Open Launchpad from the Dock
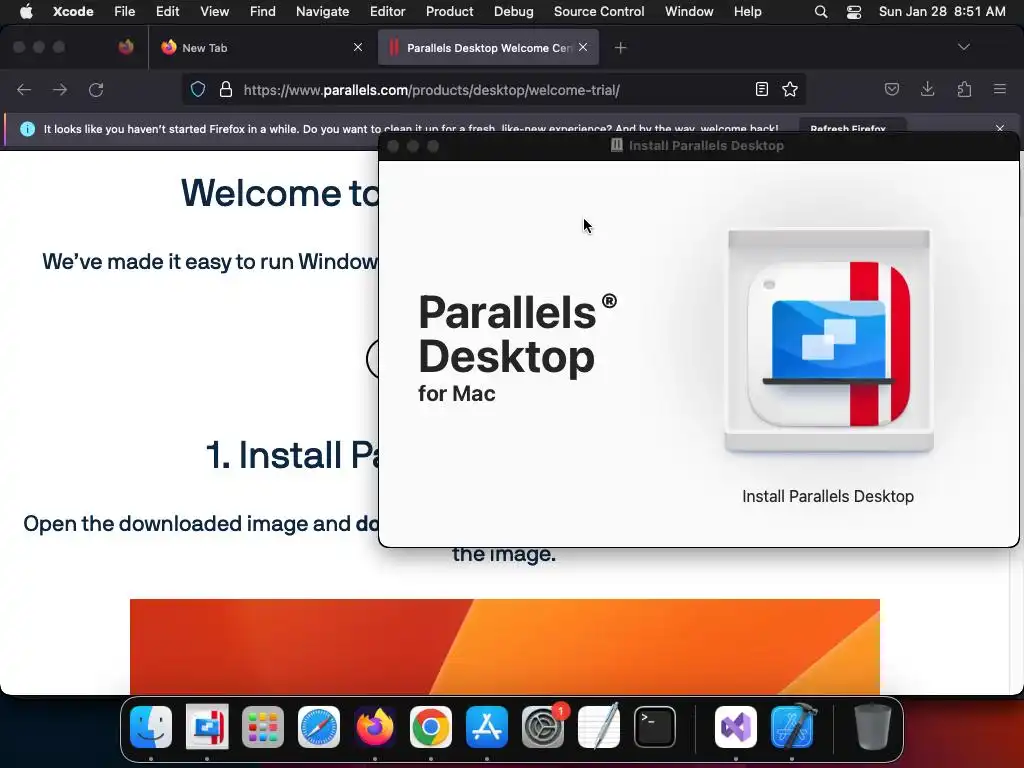This screenshot has height=768, width=1024. coord(263,727)
